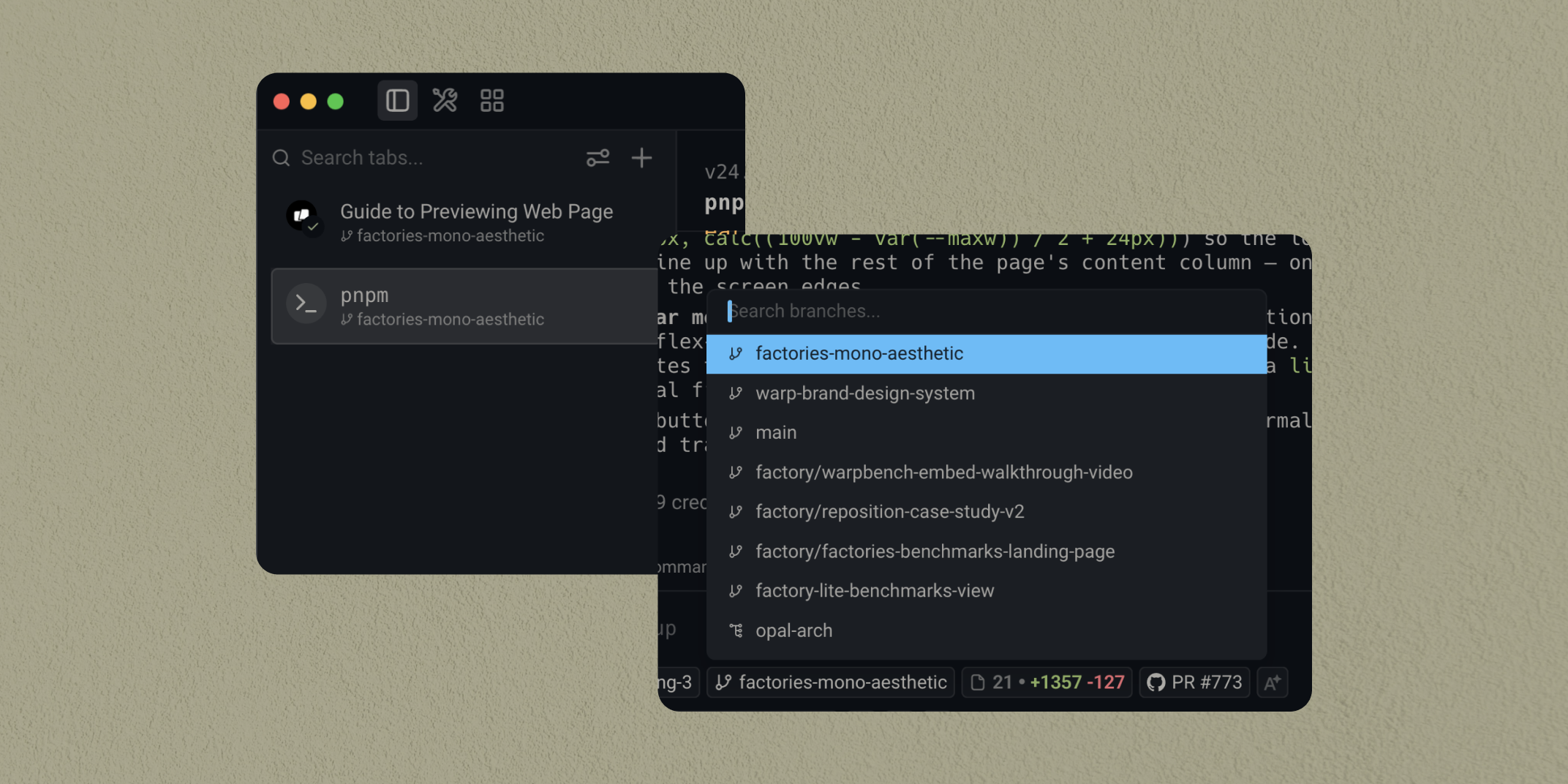Choose factory/warpbench-embed-walkthrough-video branch

tap(986, 472)
